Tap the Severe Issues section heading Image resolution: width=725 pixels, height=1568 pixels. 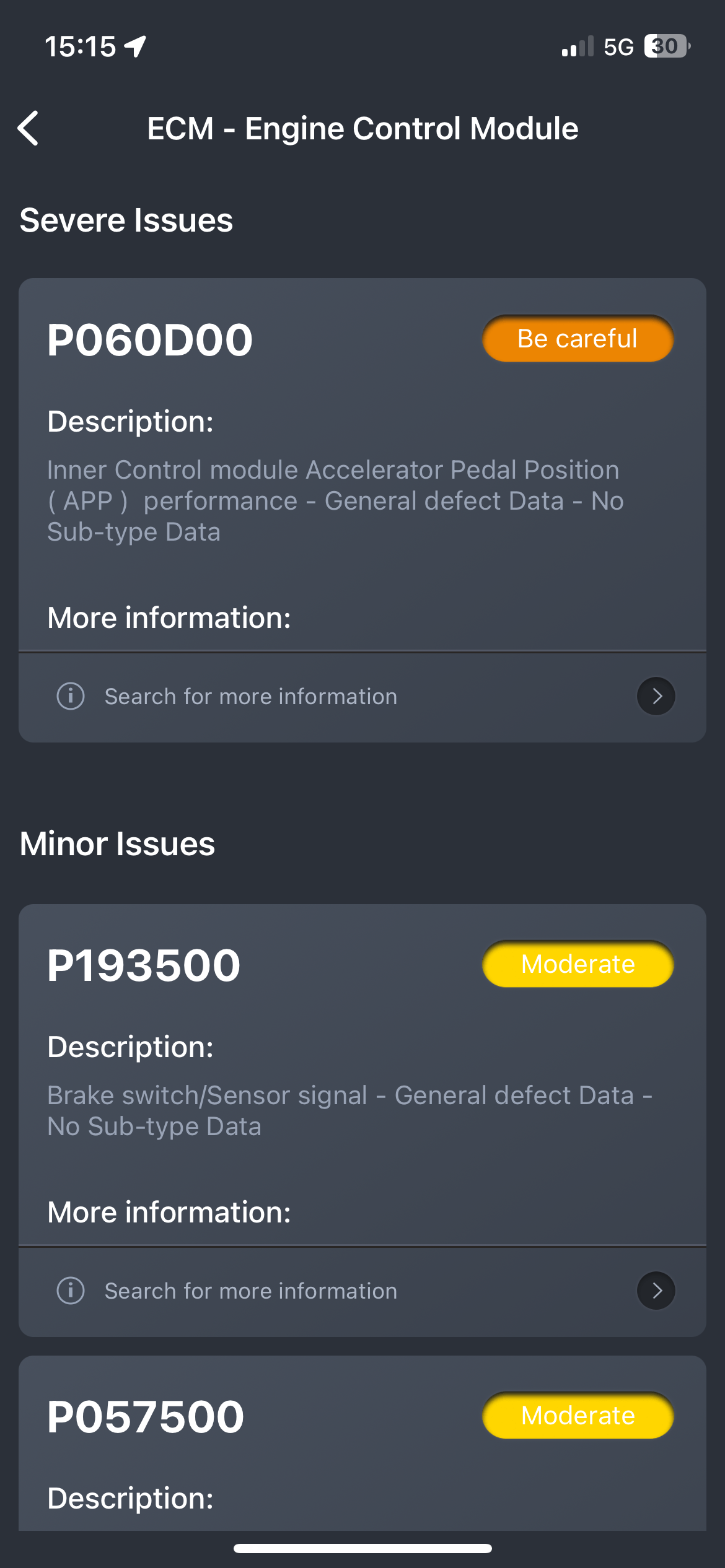126,220
